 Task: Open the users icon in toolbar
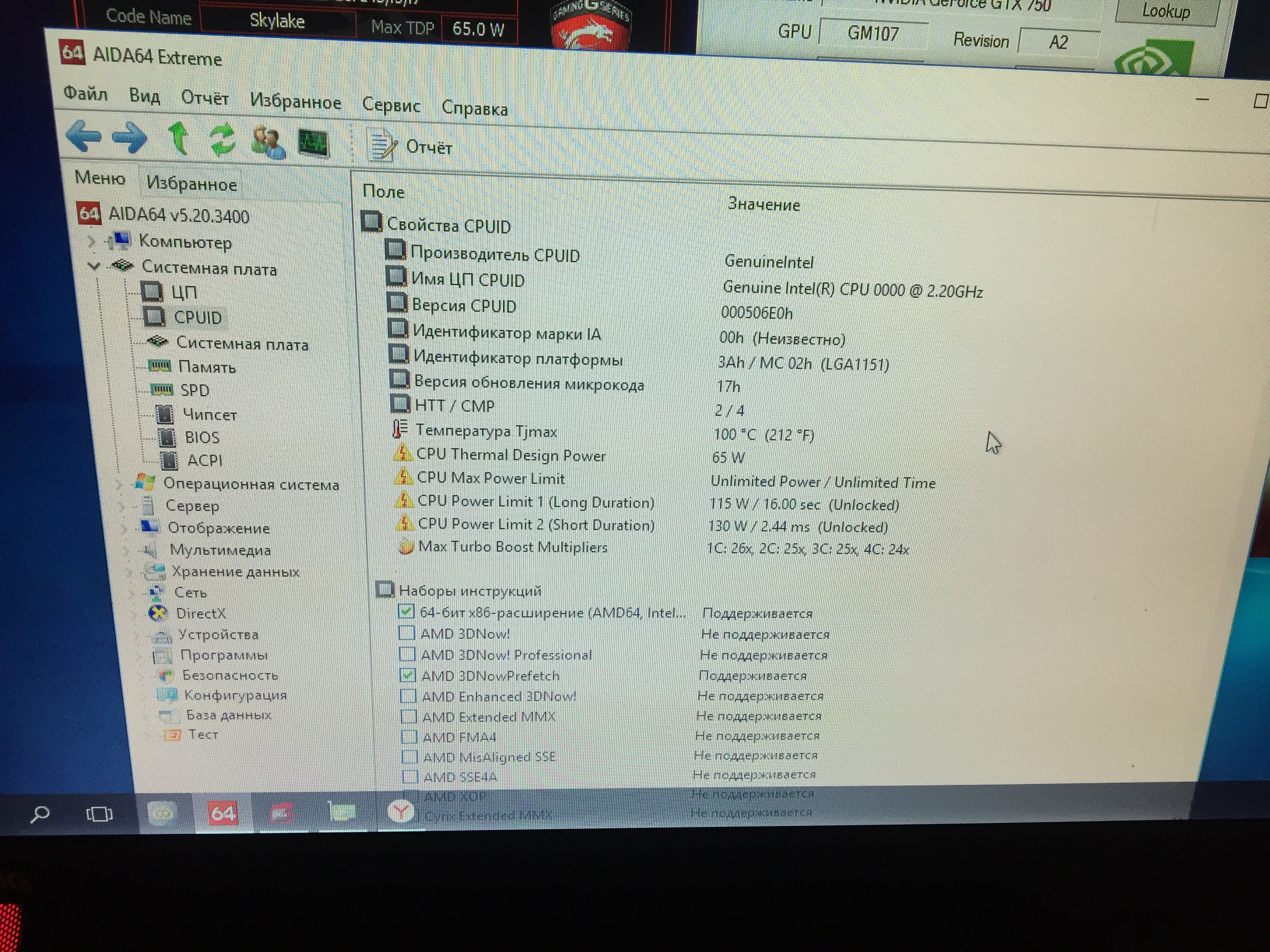click(x=268, y=142)
